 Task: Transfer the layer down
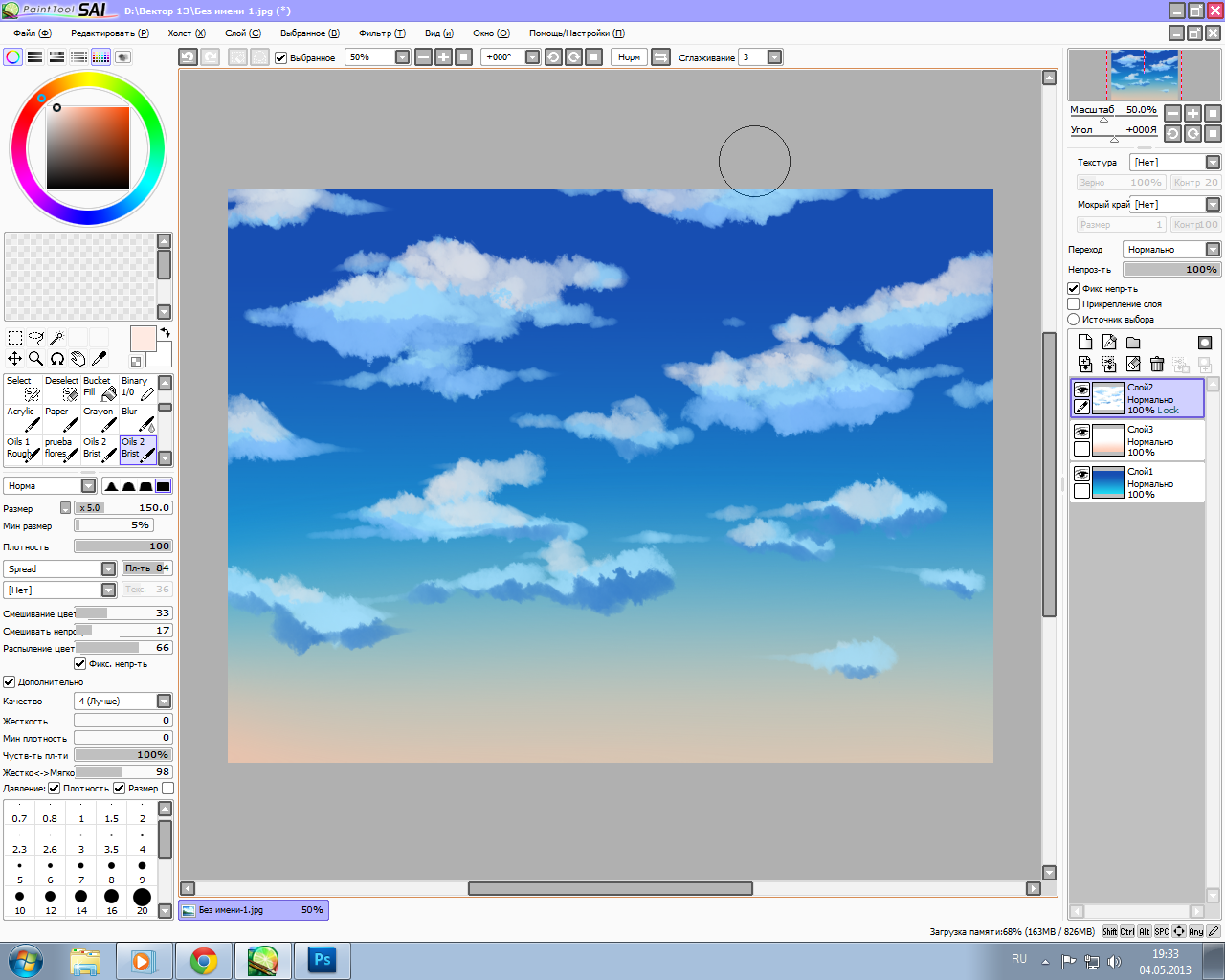(1085, 365)
